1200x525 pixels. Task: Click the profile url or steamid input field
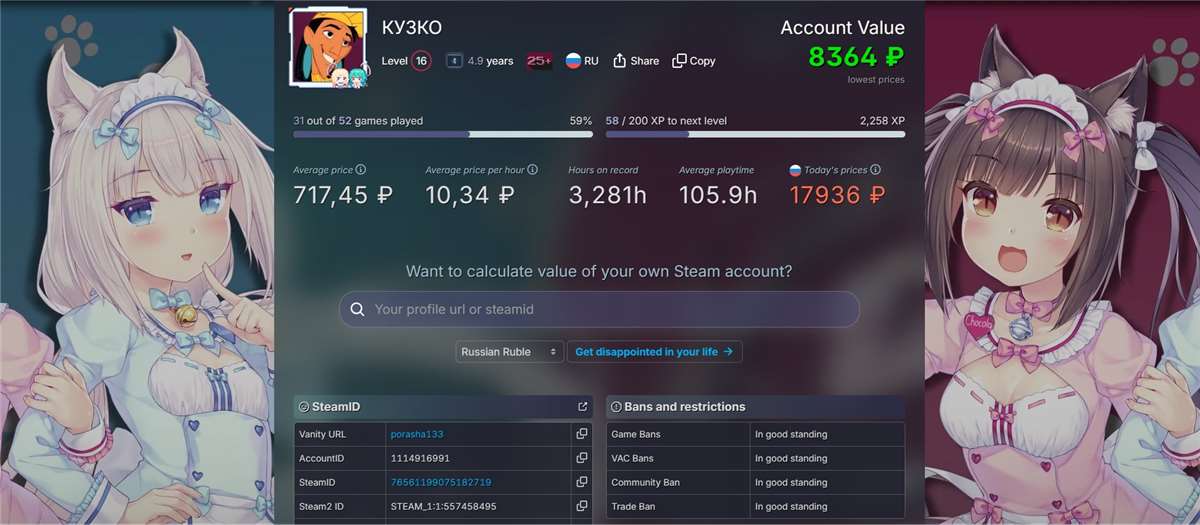click(x=610, y=310)
